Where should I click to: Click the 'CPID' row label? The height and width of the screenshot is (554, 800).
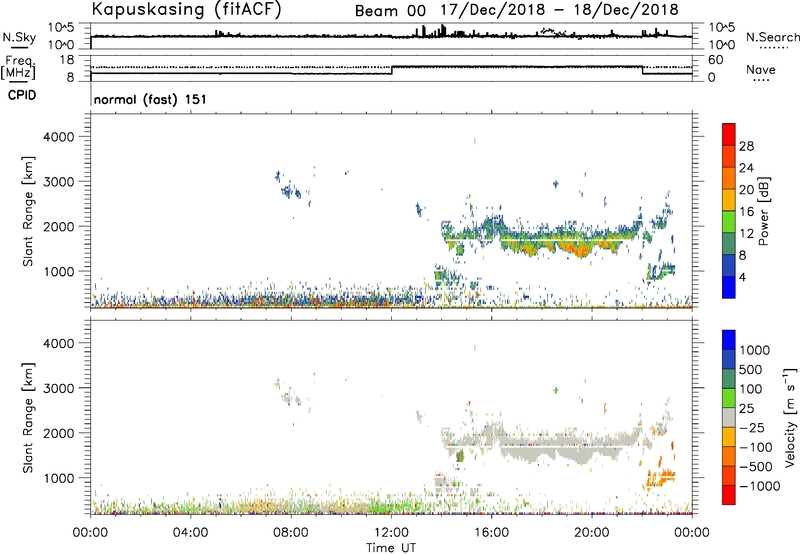click(x=22, y=95)
